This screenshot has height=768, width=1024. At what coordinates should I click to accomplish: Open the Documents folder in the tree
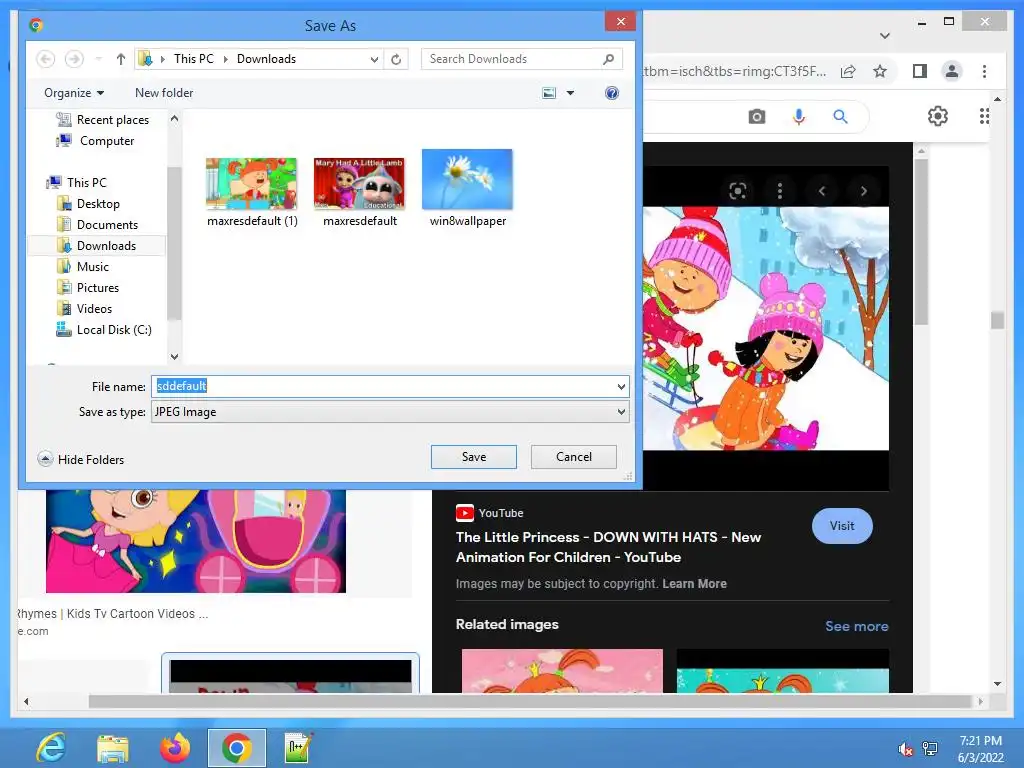(x=97, y=224)
